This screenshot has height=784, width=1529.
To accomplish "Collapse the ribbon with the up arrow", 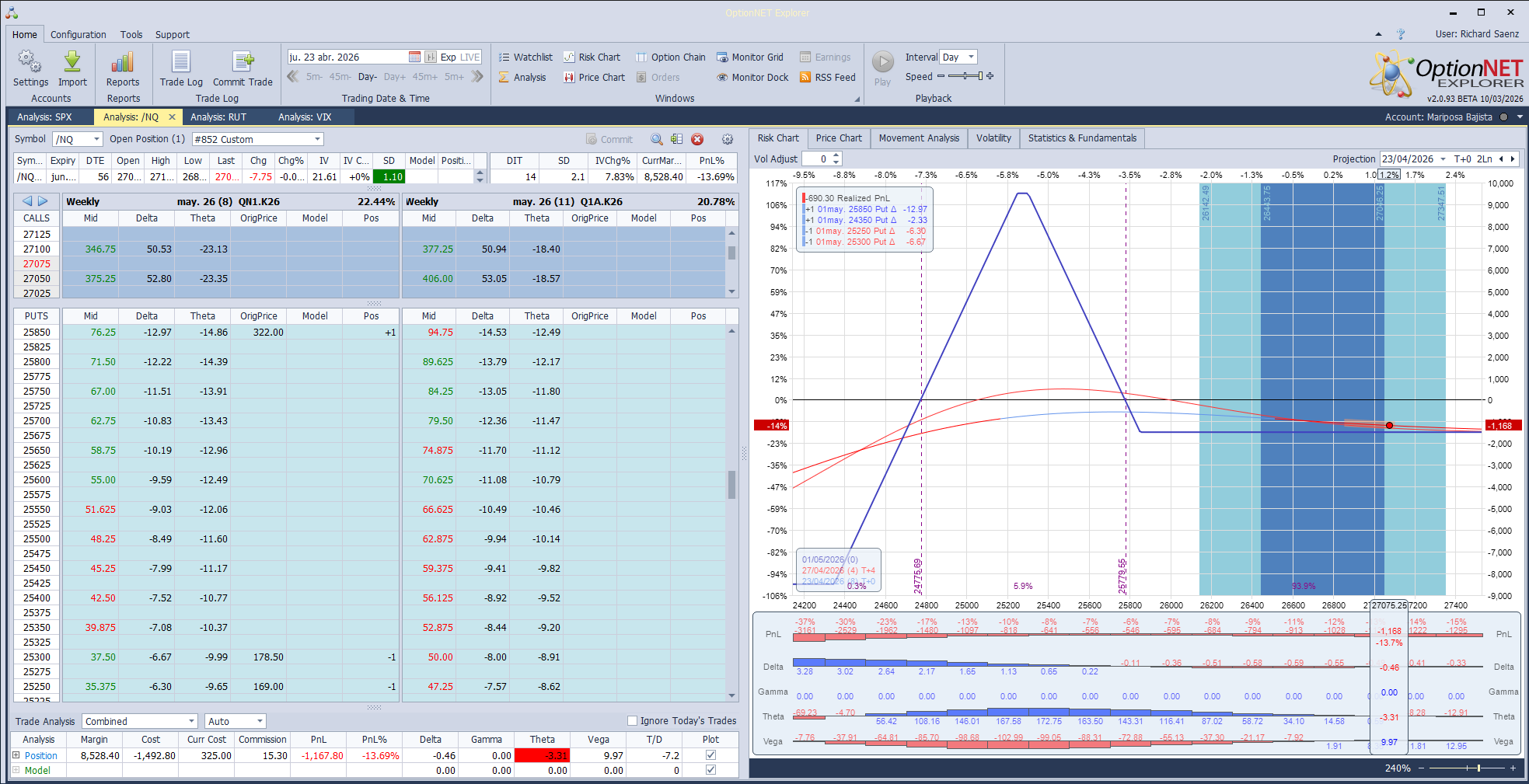I will pyautogui.click(x=1378, y=34).
